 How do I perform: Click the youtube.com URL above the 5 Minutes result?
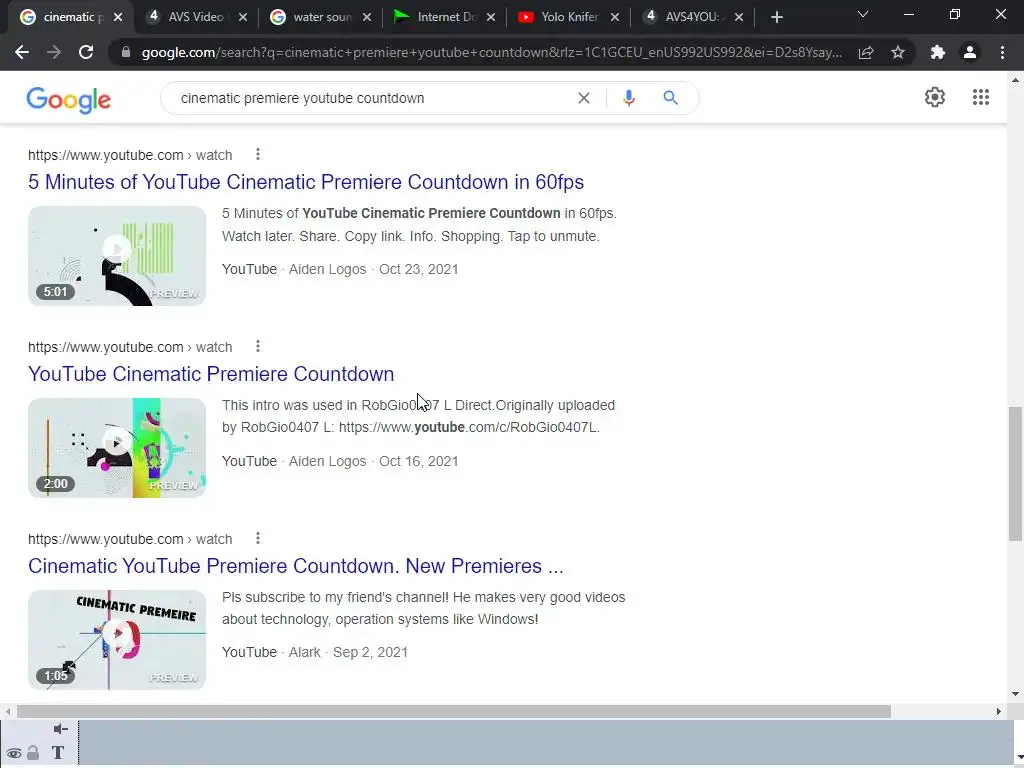tap(130, 155)
